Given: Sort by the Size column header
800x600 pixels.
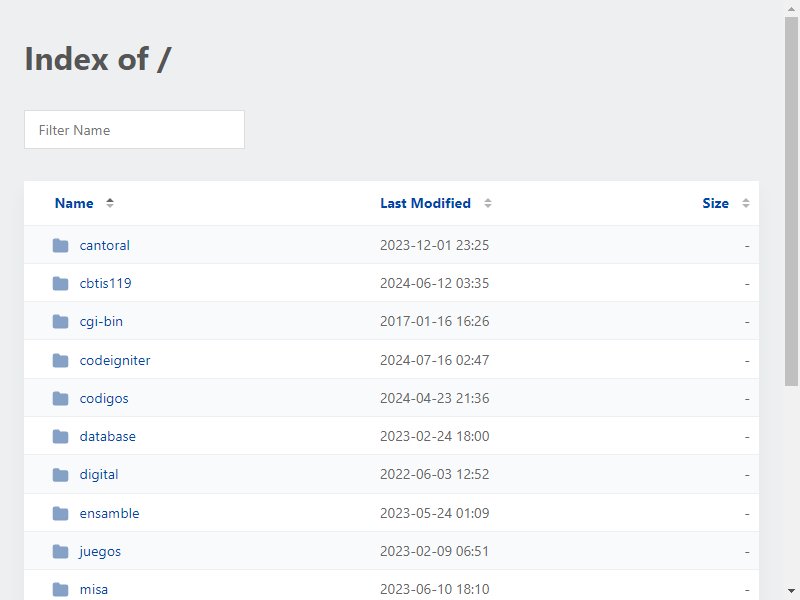Looking at the screenshot, I should point(715,203).
